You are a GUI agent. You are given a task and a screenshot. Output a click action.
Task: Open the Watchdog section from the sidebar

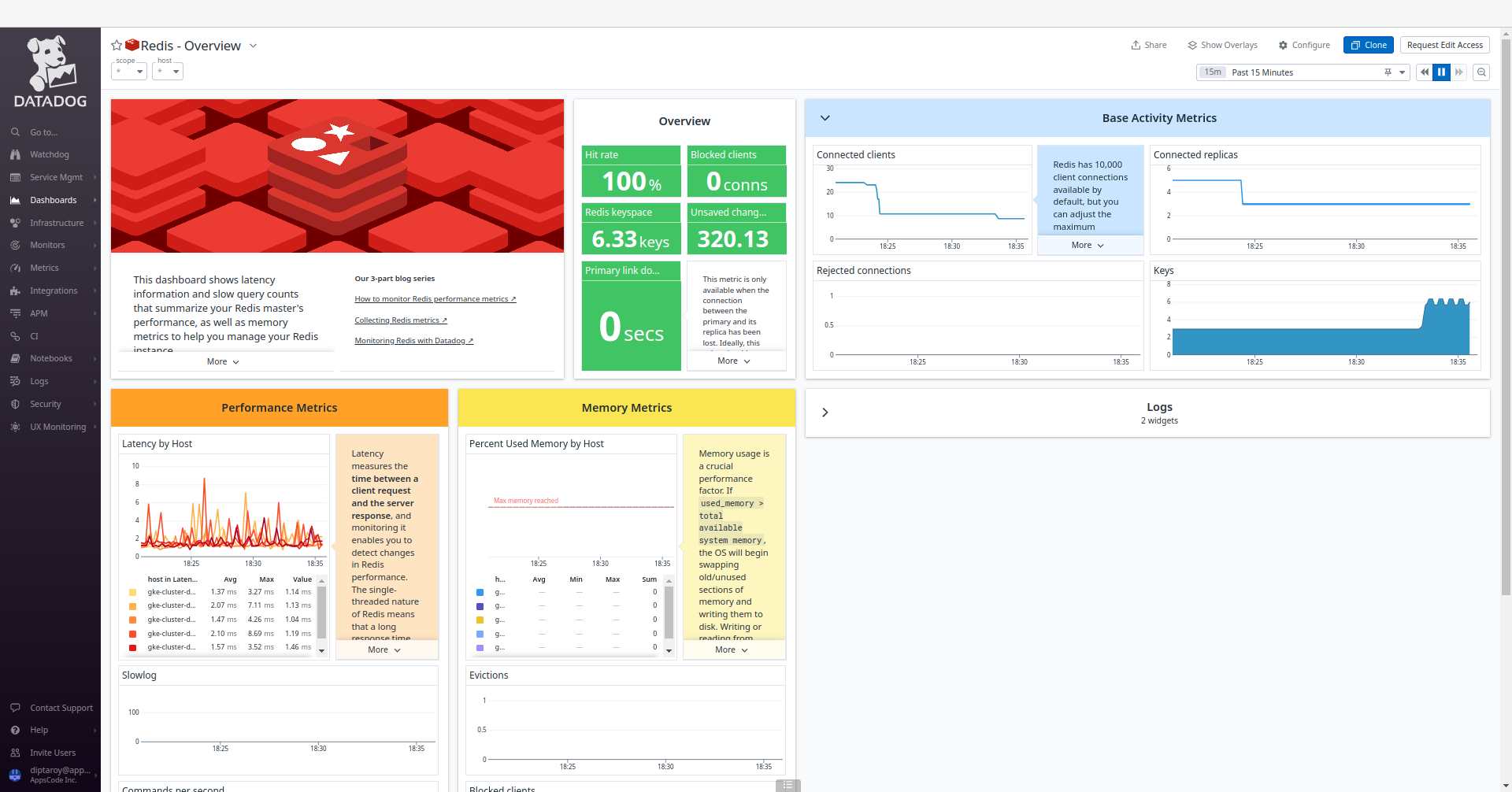[x=49, y=154]
